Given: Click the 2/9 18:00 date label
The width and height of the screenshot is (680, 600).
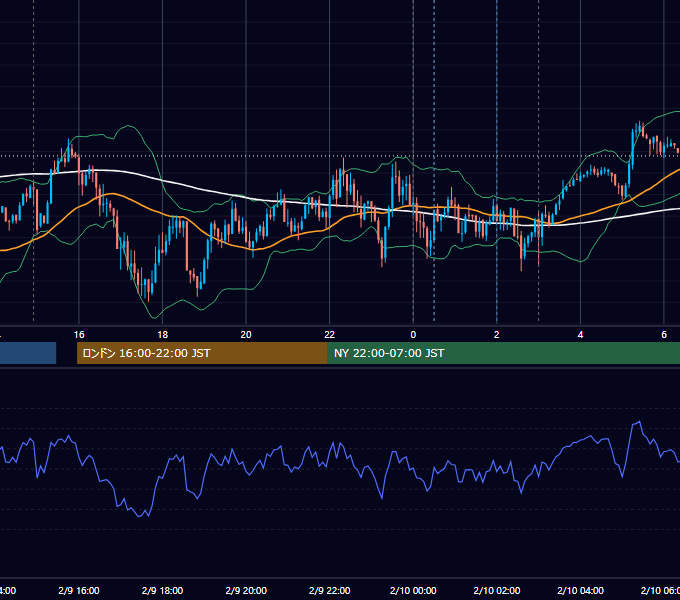Looking at the screenshot, I should (162, 590).
